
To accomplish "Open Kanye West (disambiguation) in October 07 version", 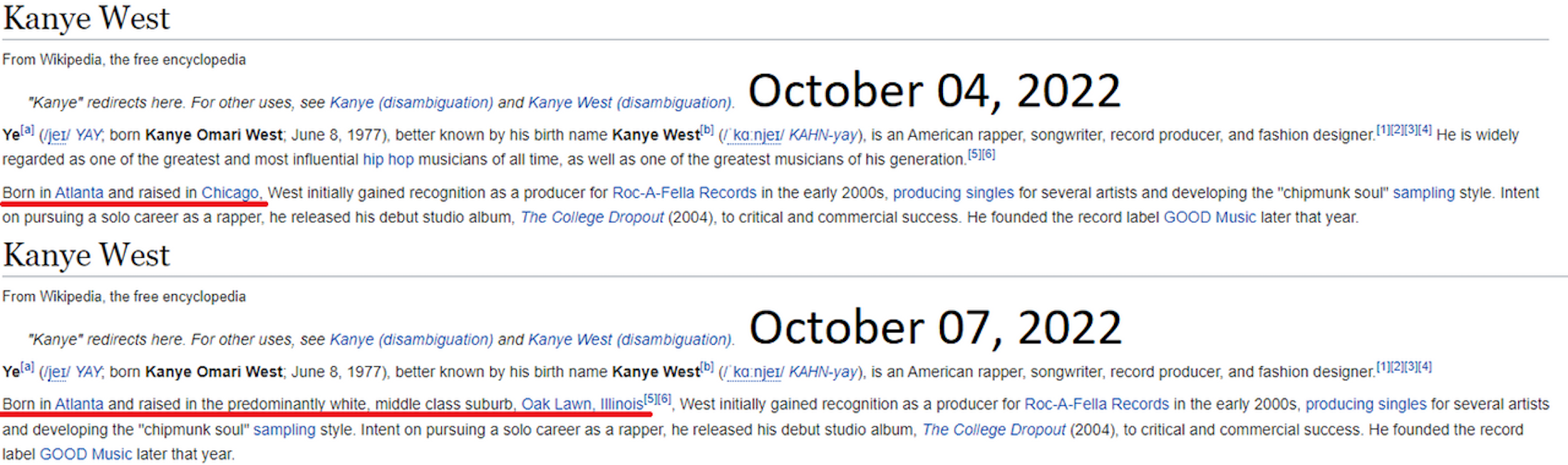I will pyautogui.click(x=629, y=340).
